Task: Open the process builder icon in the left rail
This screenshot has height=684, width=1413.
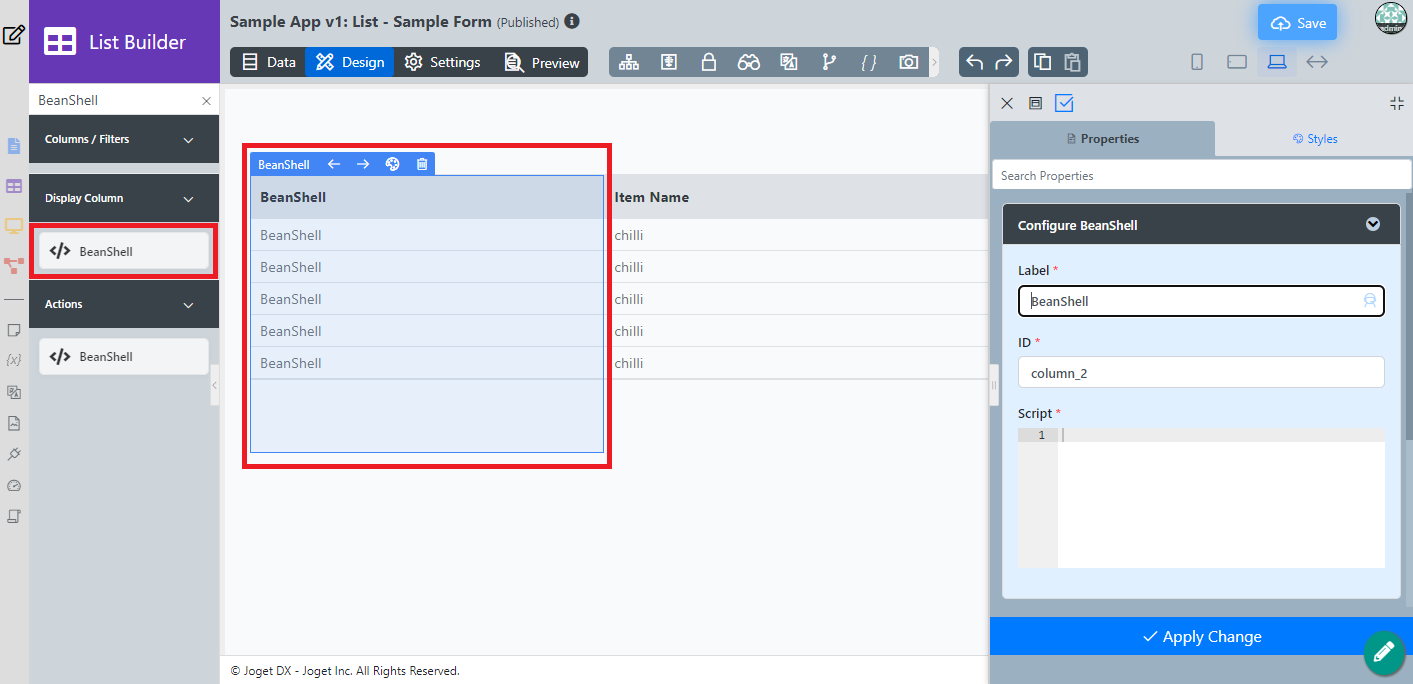Action: pos(14,265)
